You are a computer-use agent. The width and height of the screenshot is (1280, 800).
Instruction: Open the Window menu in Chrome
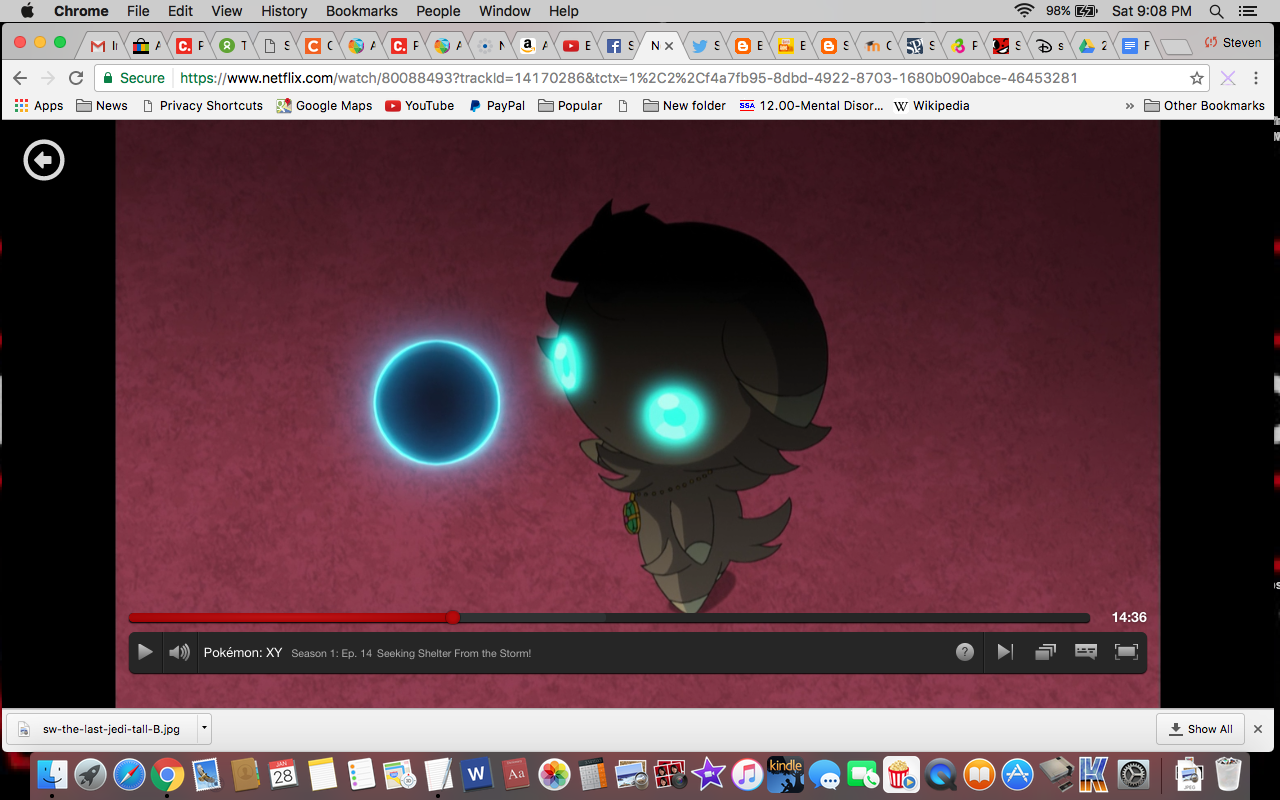click(505, 11)
